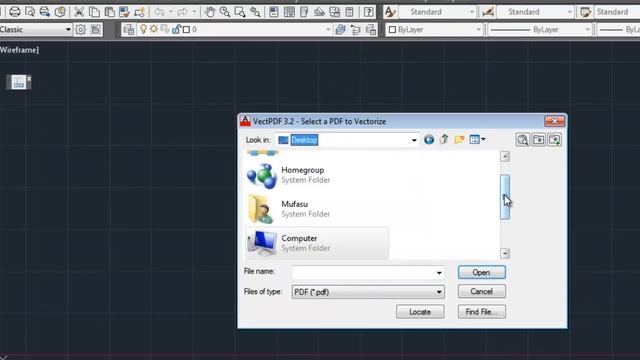Open Workspace Settings gear icon

80,29
